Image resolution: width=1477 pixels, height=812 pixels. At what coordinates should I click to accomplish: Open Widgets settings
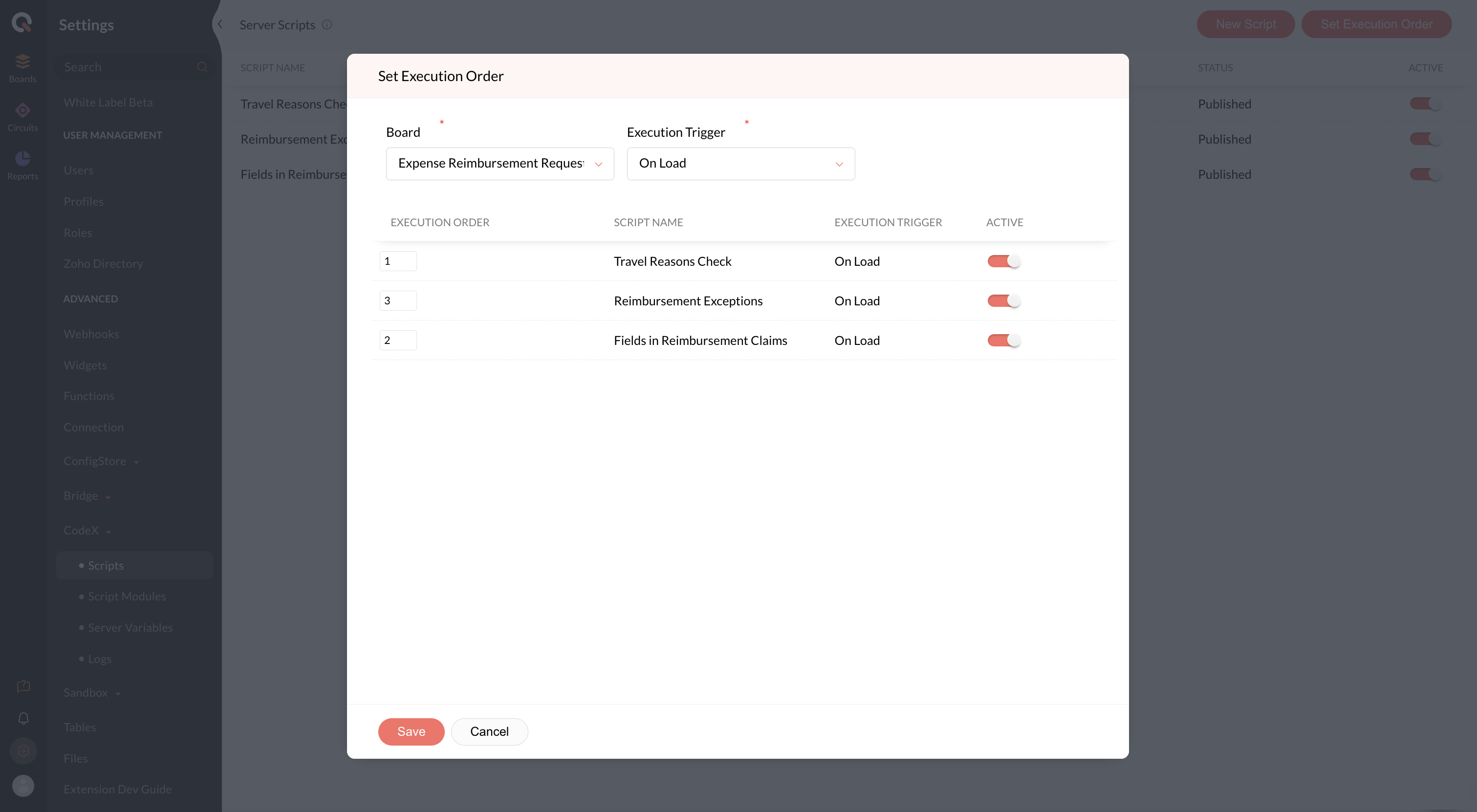pyautogui.click(x=85, y=365)
